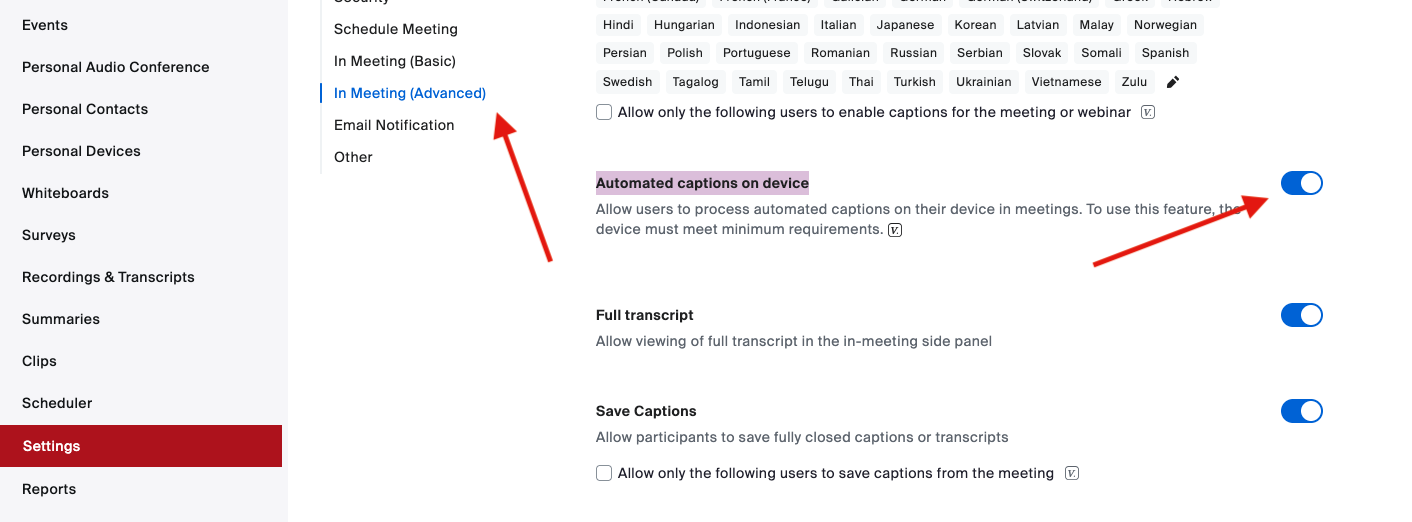Jump to the Email Notification section
Screen dimensions: 1412x522
394,125
